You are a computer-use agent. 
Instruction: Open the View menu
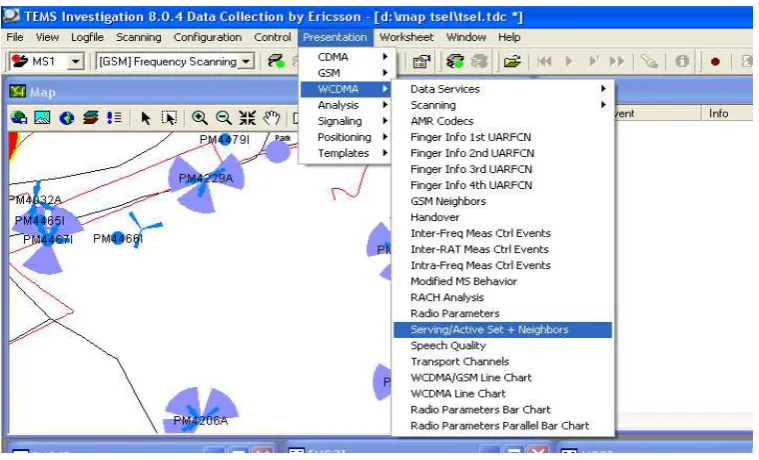pos(47,37)
